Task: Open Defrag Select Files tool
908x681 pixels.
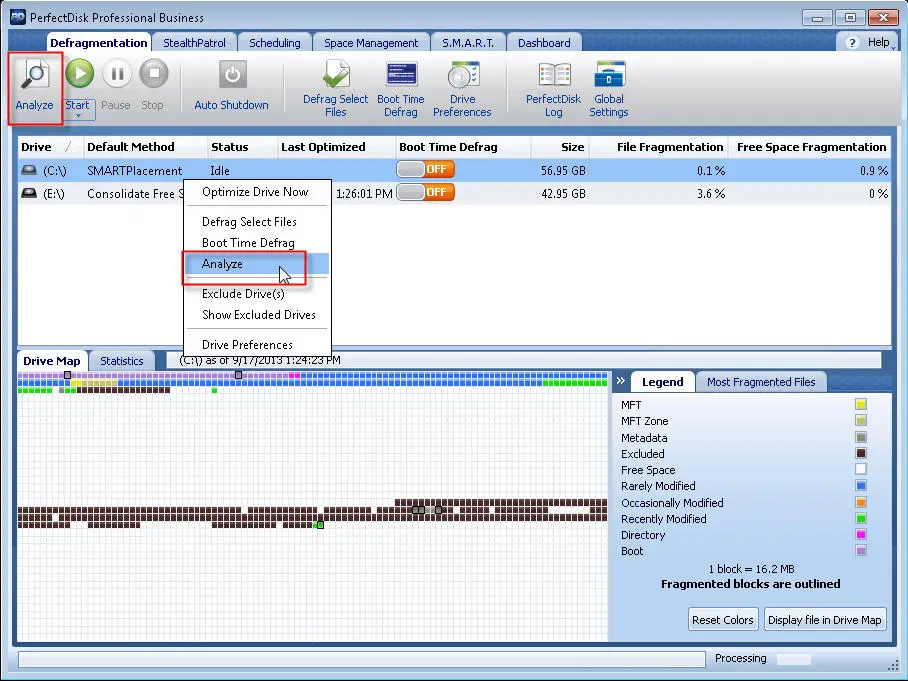Action: 335,75
